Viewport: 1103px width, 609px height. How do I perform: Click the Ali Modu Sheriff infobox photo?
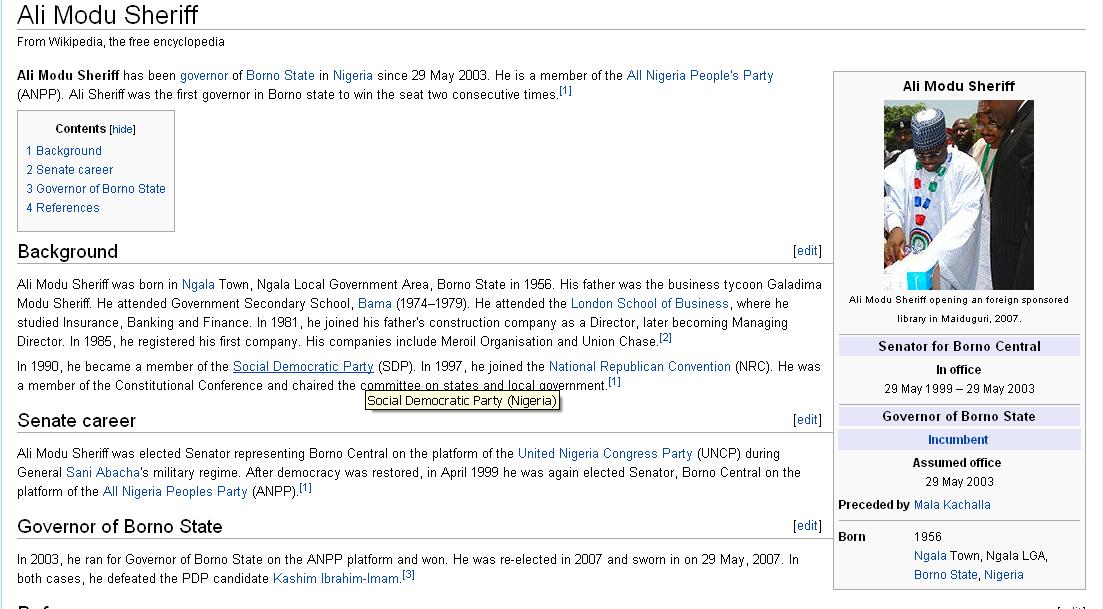[x=958, y=194]
